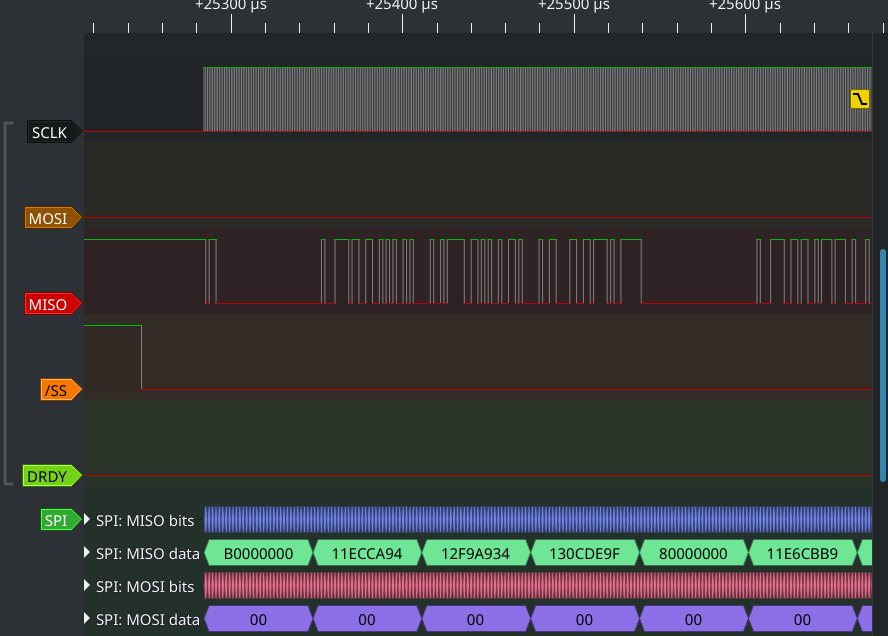Screen dimensions: 888x636
Task: Select MISO data value 80000000
Action: [693, 553]
